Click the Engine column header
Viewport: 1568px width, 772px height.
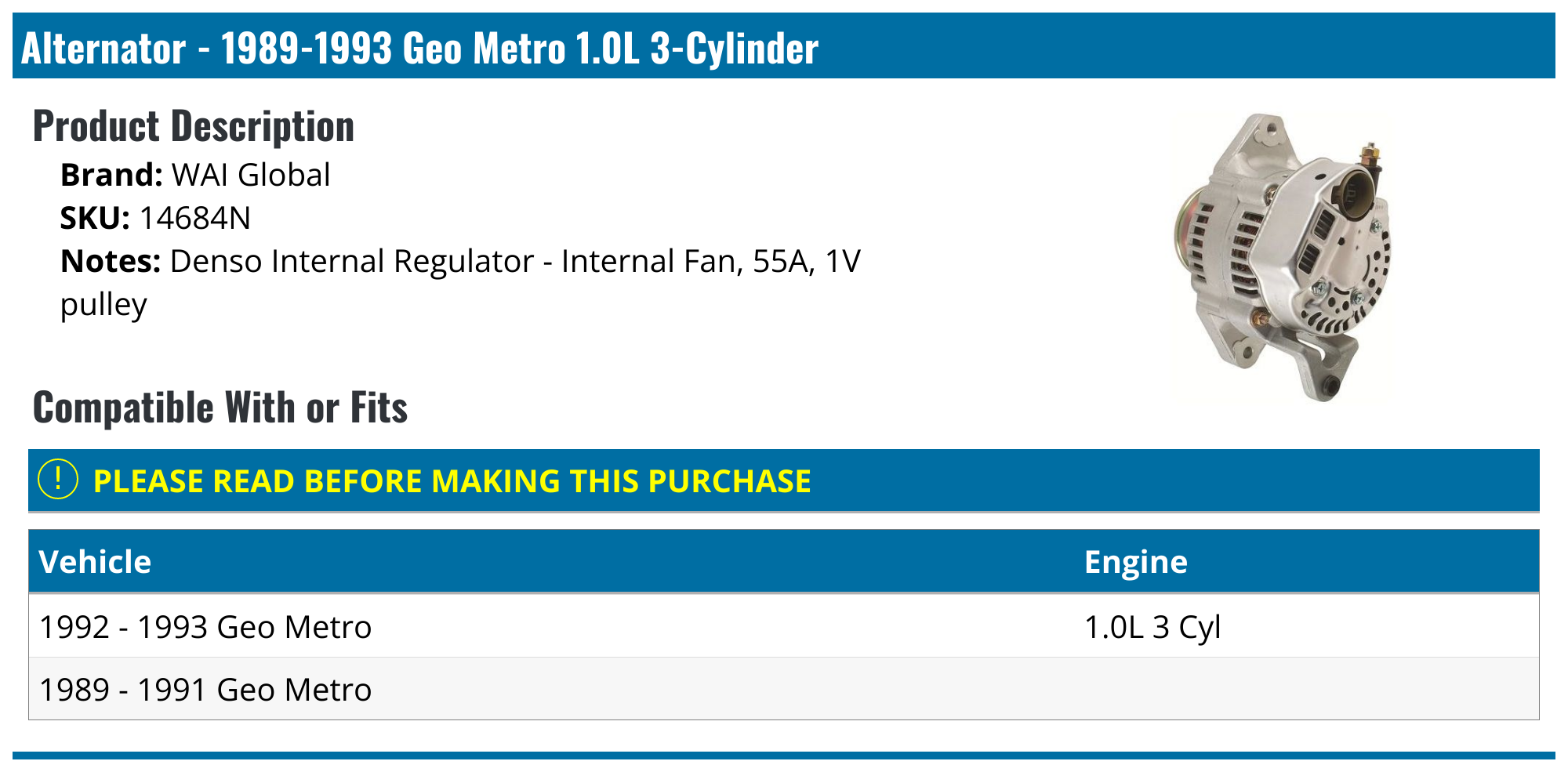(x=1135, y=562)
